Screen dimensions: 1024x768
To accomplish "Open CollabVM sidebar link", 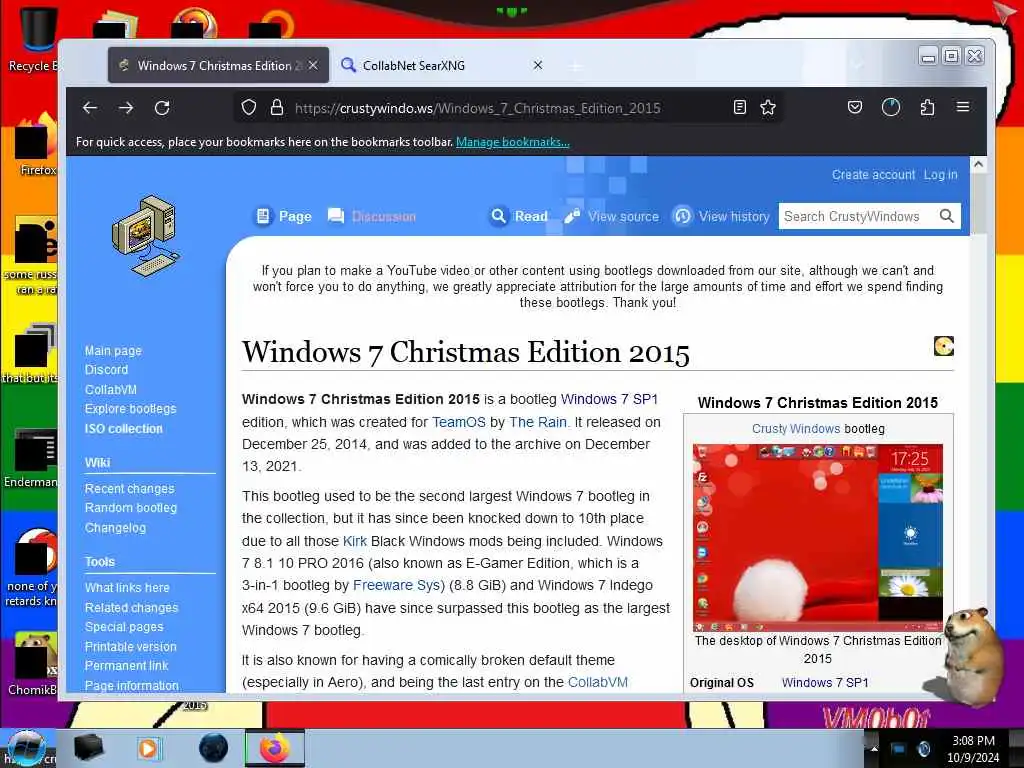I will (111, 390).
